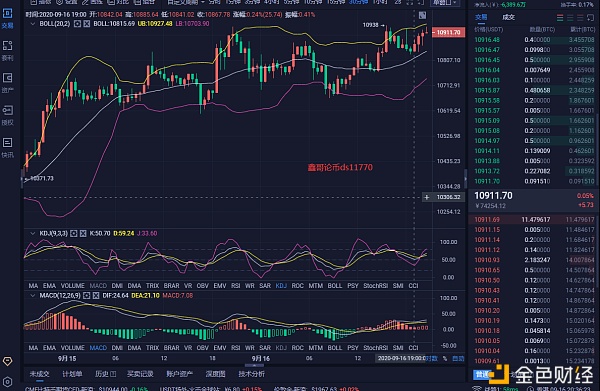Screen dimensions: 600x391
Task: Open the 计划单 planned orders tab
Action: 72,374
